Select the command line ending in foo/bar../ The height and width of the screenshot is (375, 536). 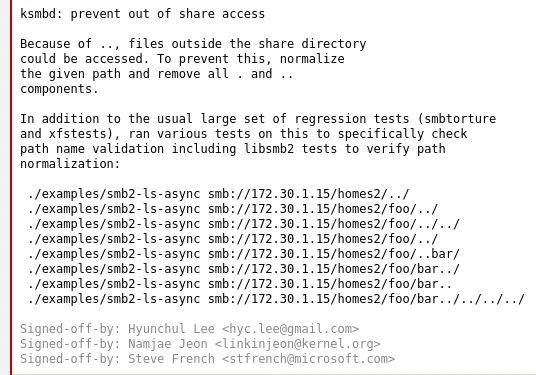coord(244,269)
